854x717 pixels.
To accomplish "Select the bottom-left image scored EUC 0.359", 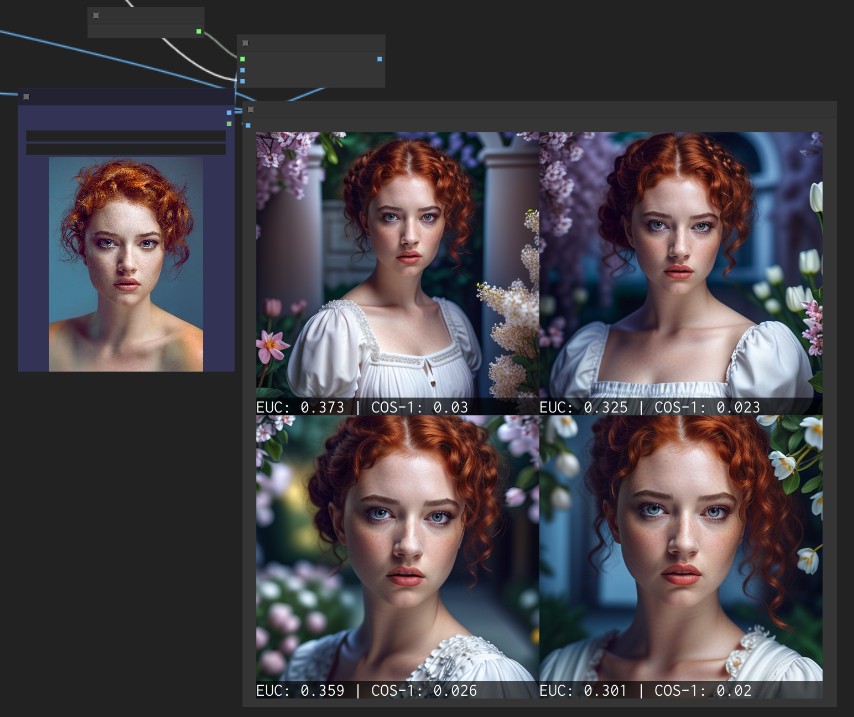I will (396, 550).
